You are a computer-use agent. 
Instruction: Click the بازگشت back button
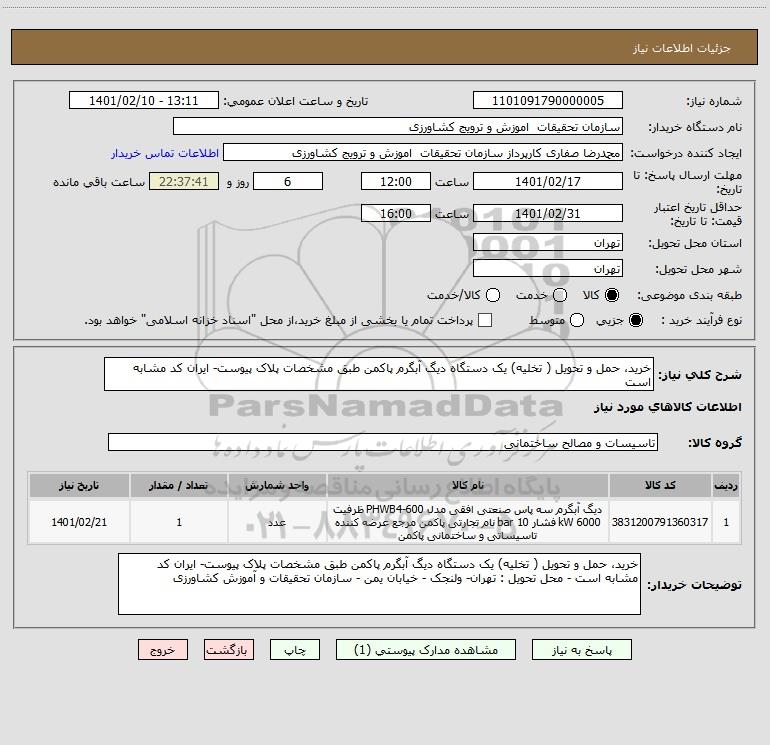(x=229, y=650)
